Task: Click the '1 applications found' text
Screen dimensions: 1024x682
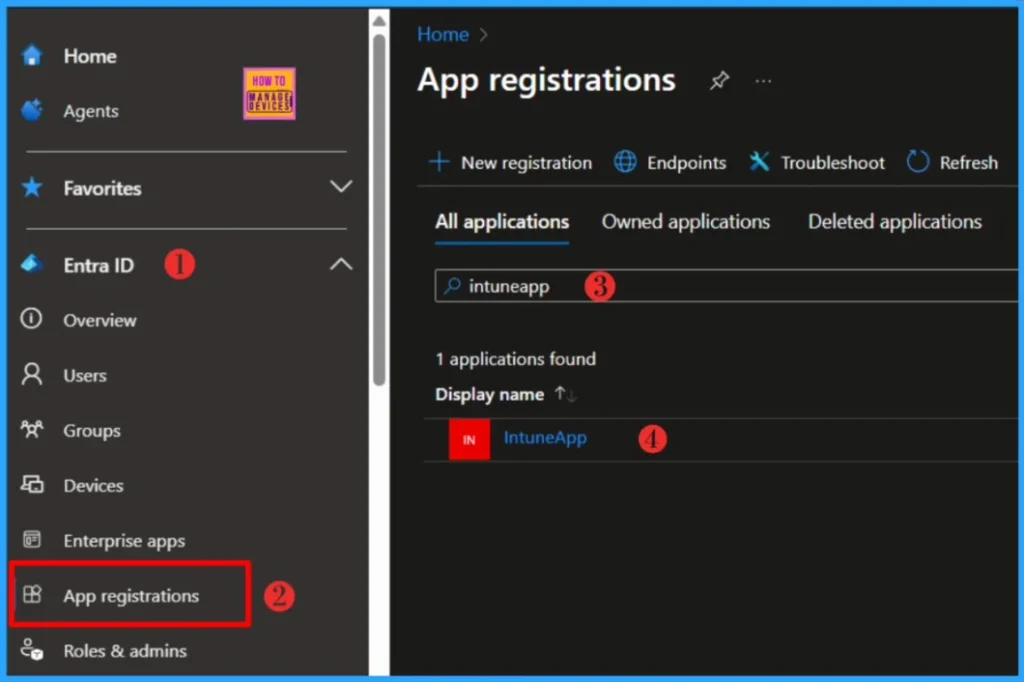Action: [516, 359]
